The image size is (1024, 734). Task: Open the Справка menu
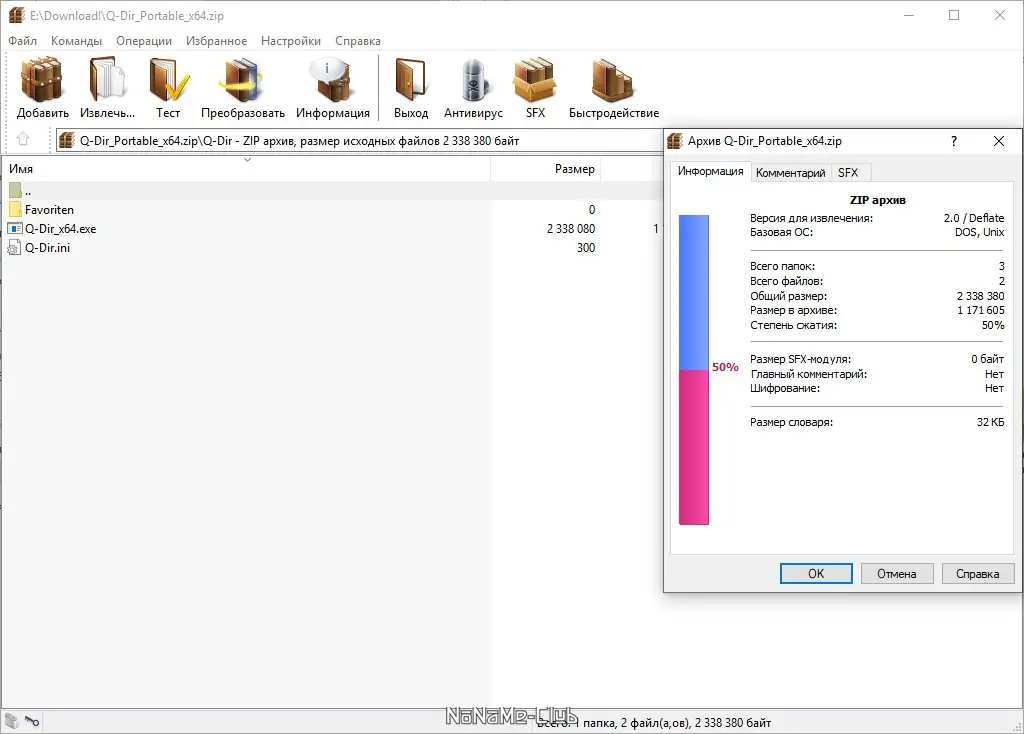pyautogui.click(x=358, y=40)
